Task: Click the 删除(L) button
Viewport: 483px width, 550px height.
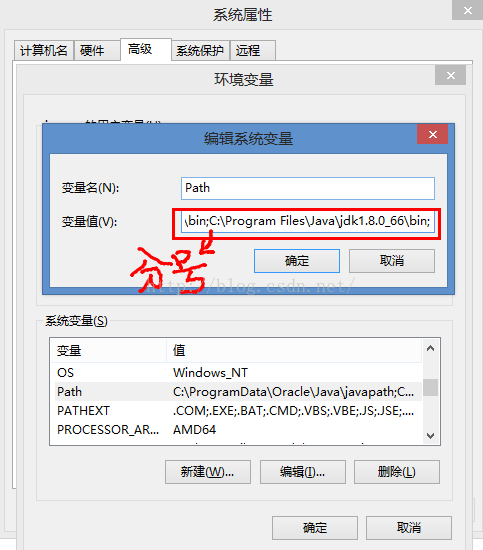Action: [x=397, y=472]
